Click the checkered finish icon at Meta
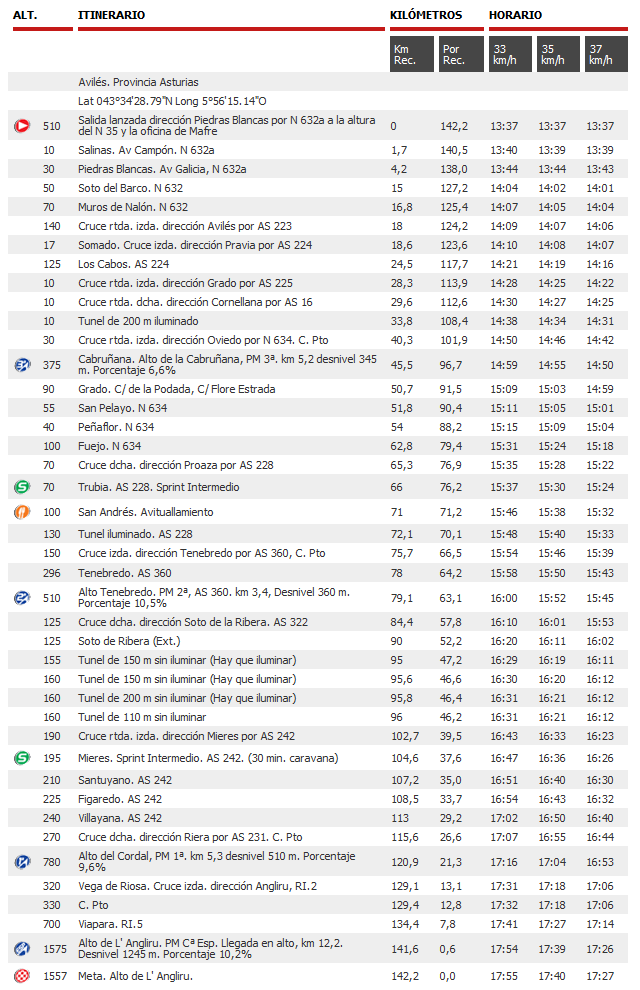The height and width of the screenshot is (990, 640). point(22,975)
